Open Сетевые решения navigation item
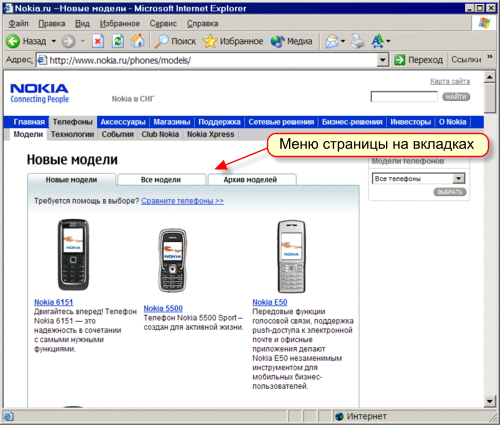This screenshot has width=500, height=425. (281, 122)
